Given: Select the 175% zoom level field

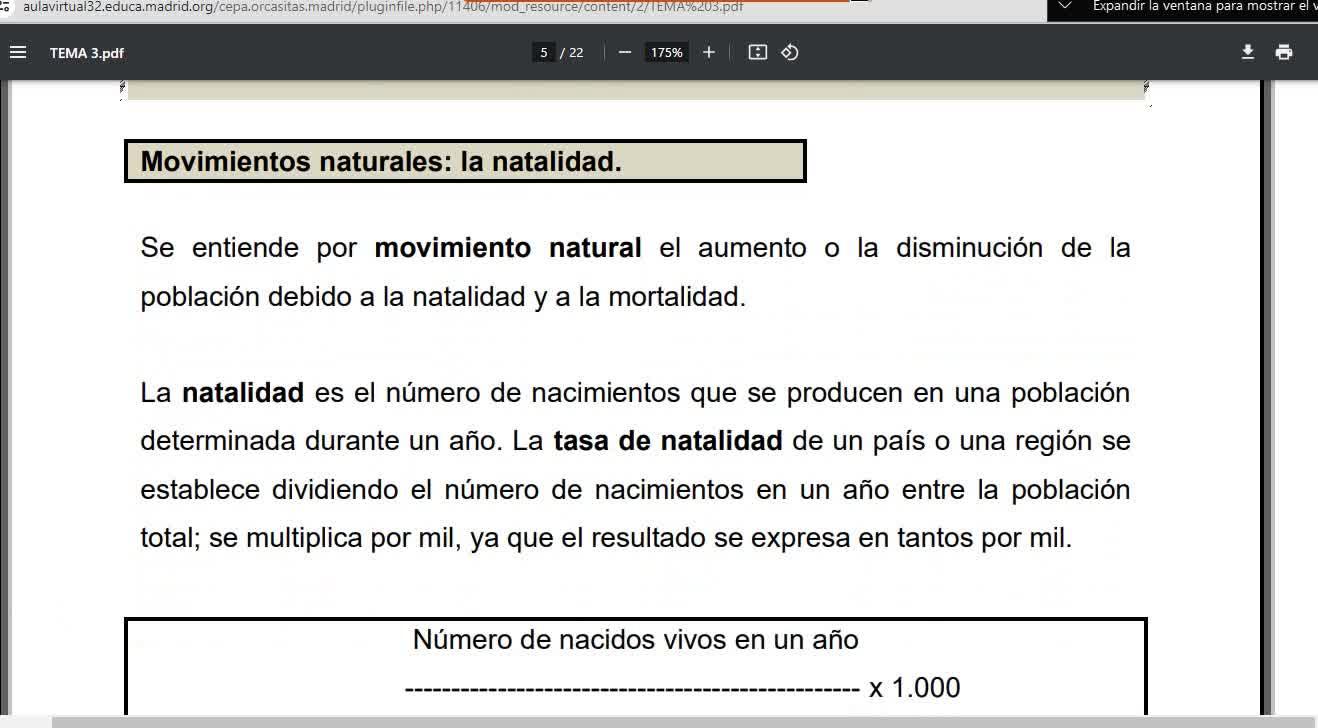Looking at the screenshot, I should (x=666, y=52).
